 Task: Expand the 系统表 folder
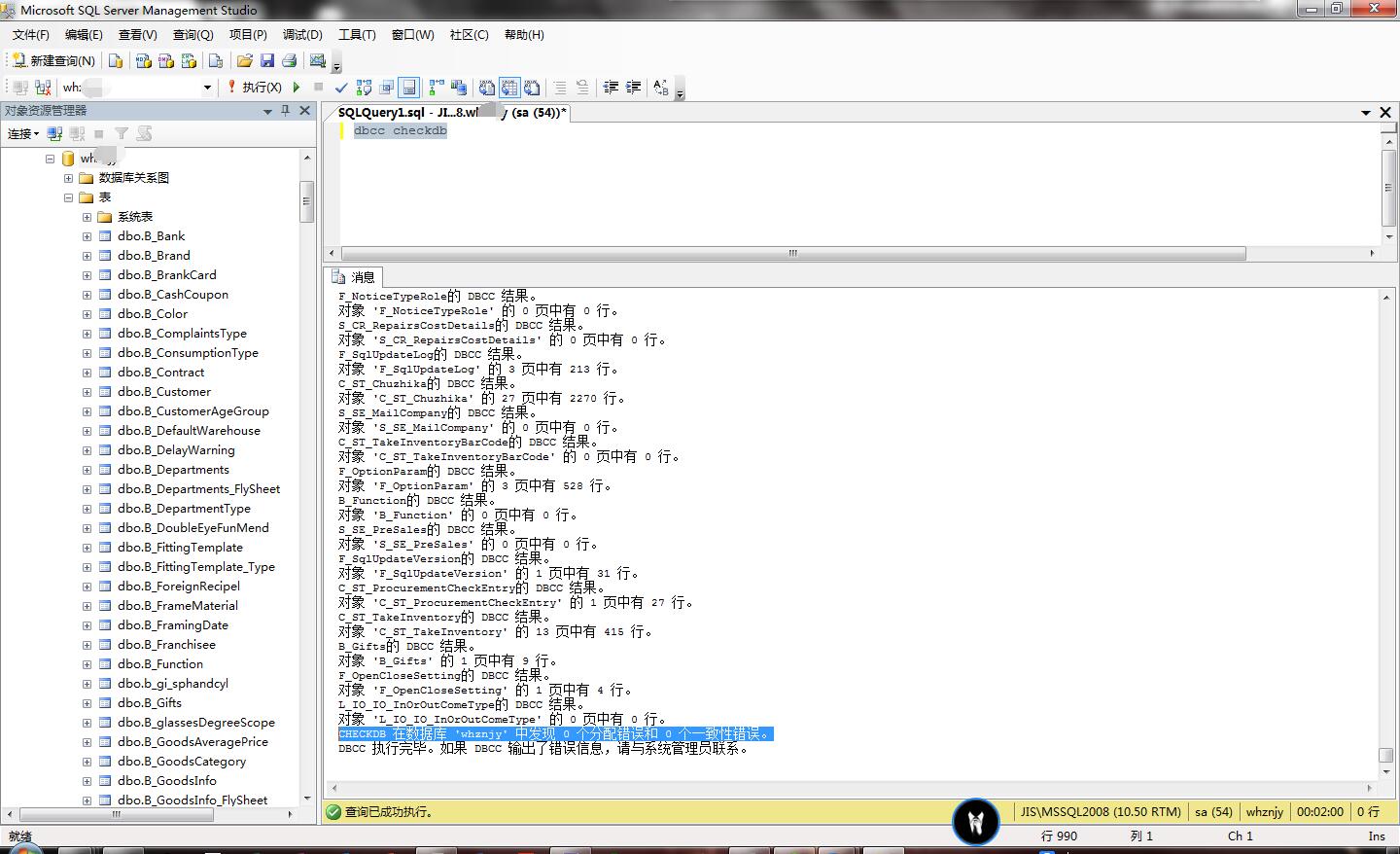(x=87, y=217)
